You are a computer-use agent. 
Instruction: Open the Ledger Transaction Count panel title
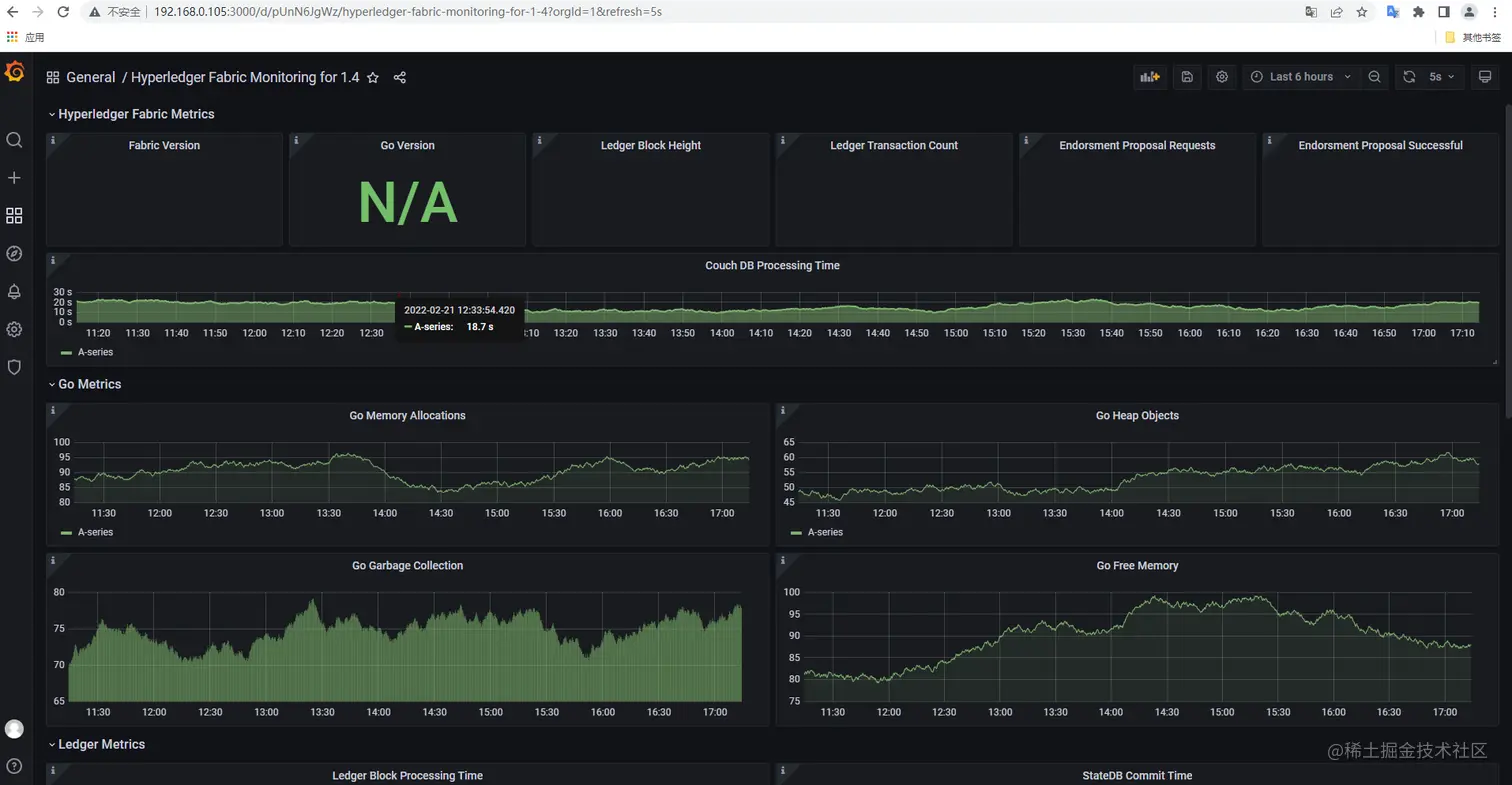894,146
